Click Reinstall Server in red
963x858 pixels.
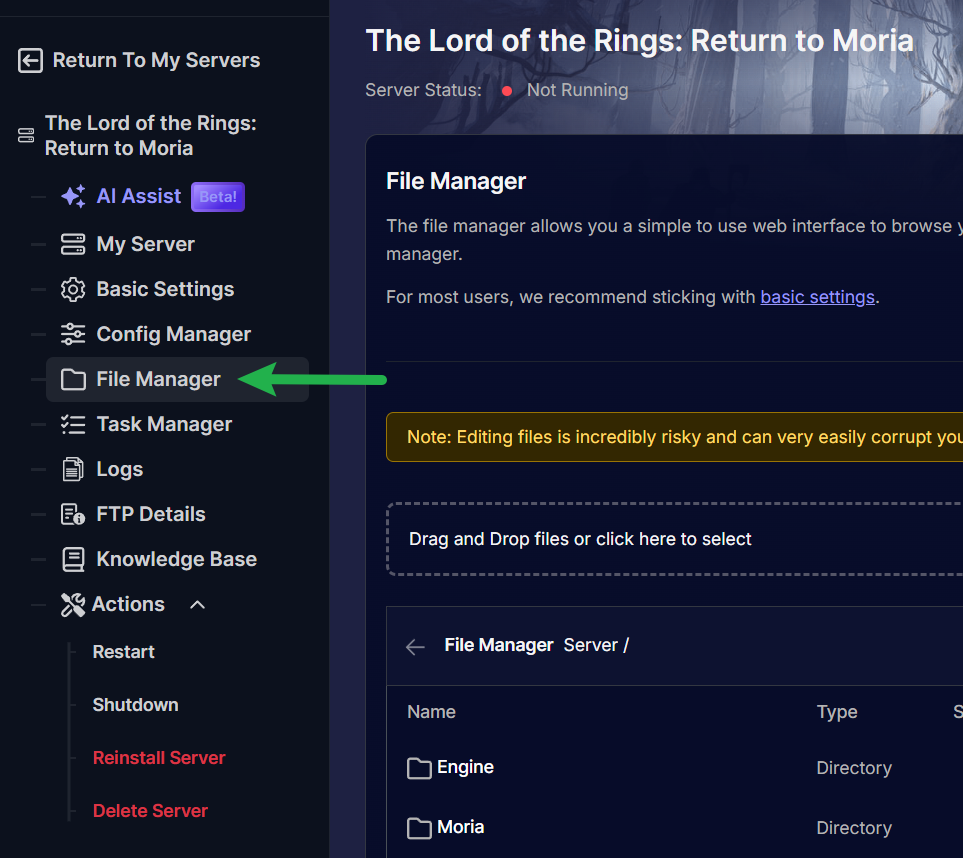[159, 758]
